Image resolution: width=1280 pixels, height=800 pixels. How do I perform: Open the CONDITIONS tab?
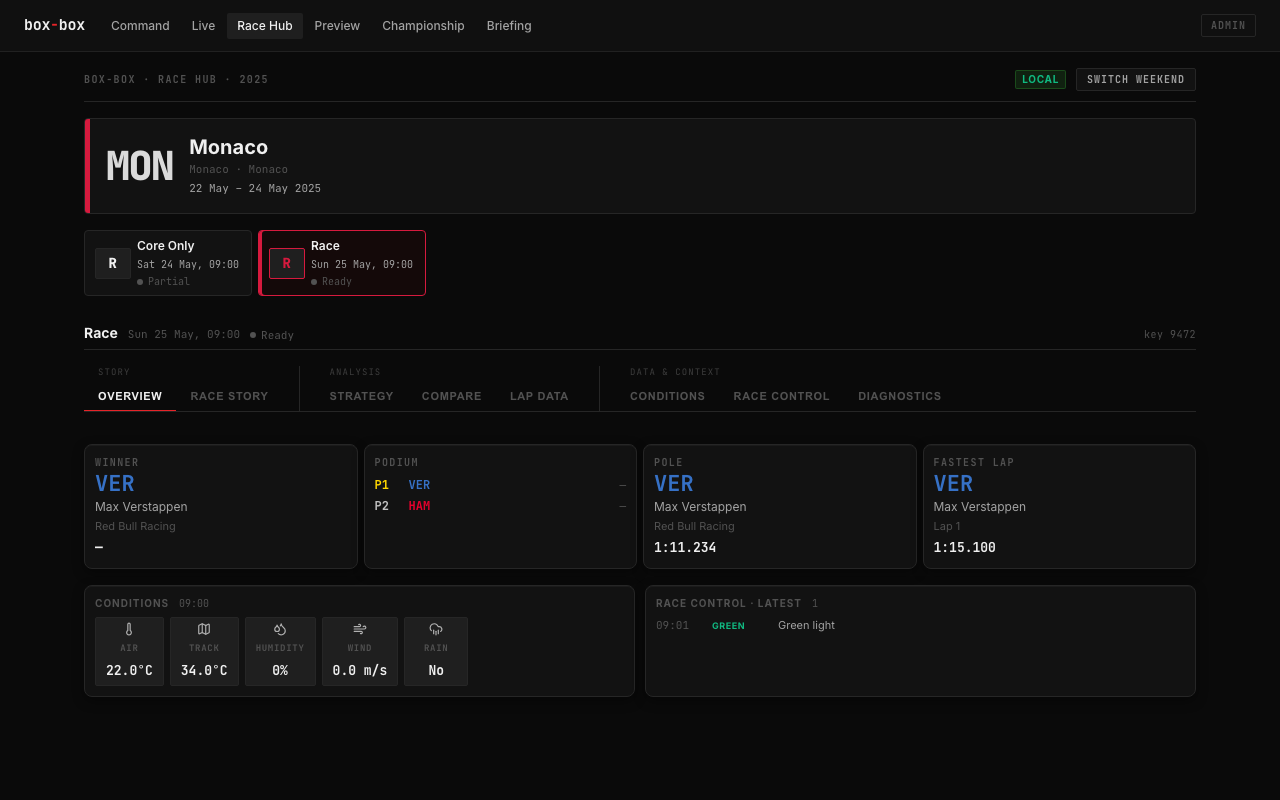point(667,396)
